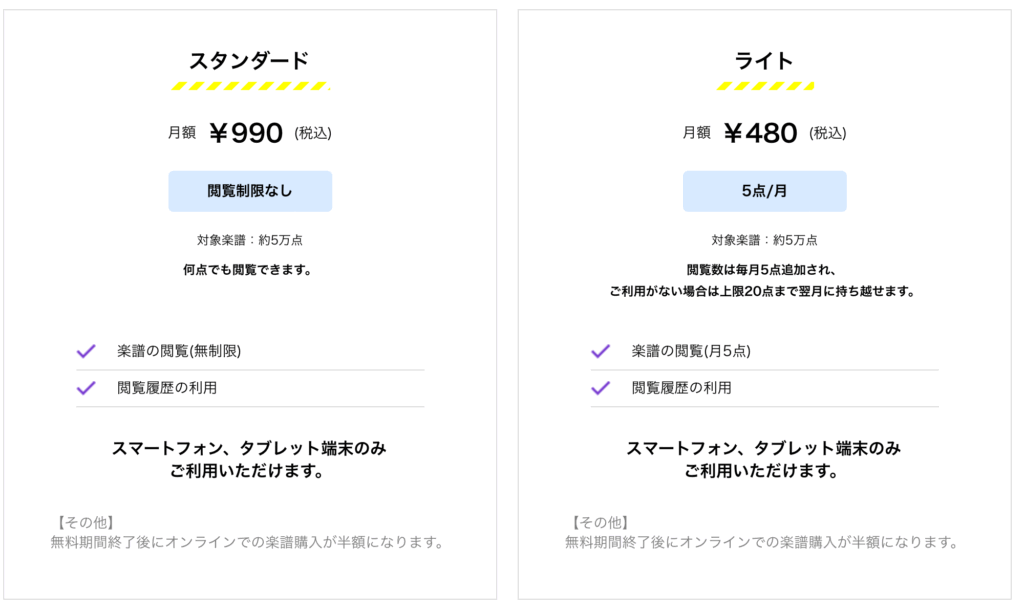Click the ¥990 monthly price
1024x613 pixels.
pos(246,133)
